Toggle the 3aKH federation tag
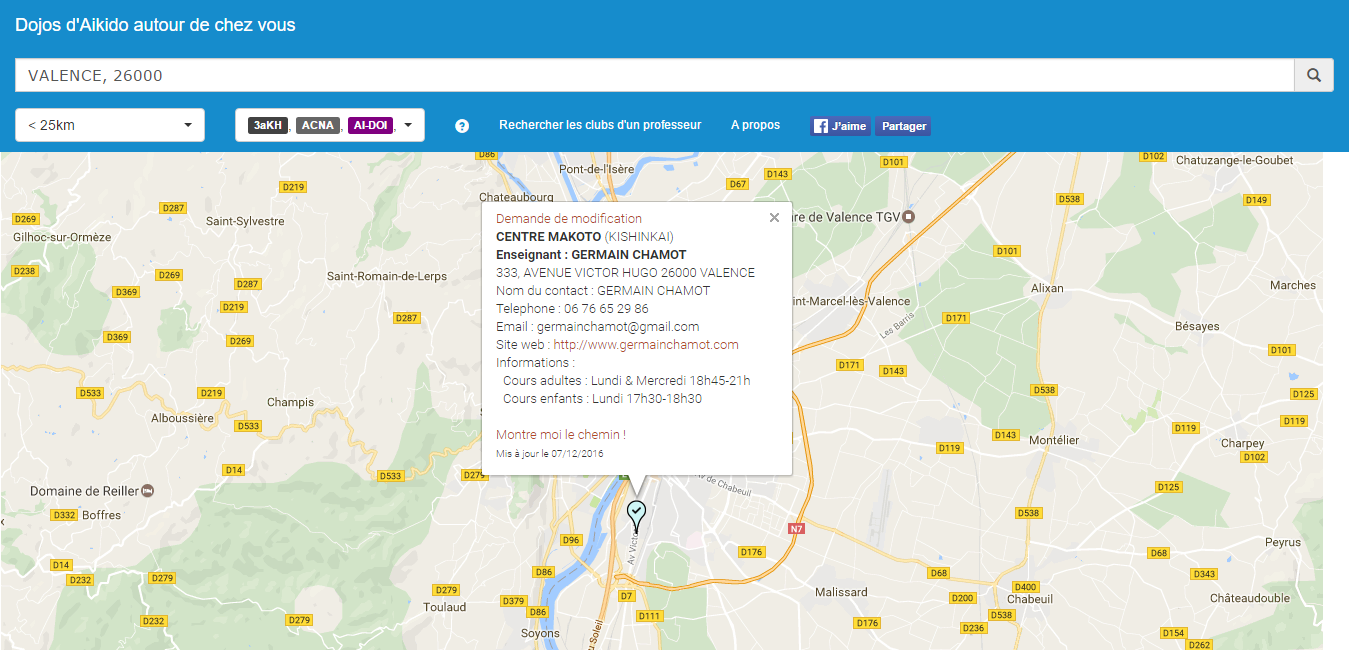This screenshot has width=1349, height=650. tap(267, 125)
